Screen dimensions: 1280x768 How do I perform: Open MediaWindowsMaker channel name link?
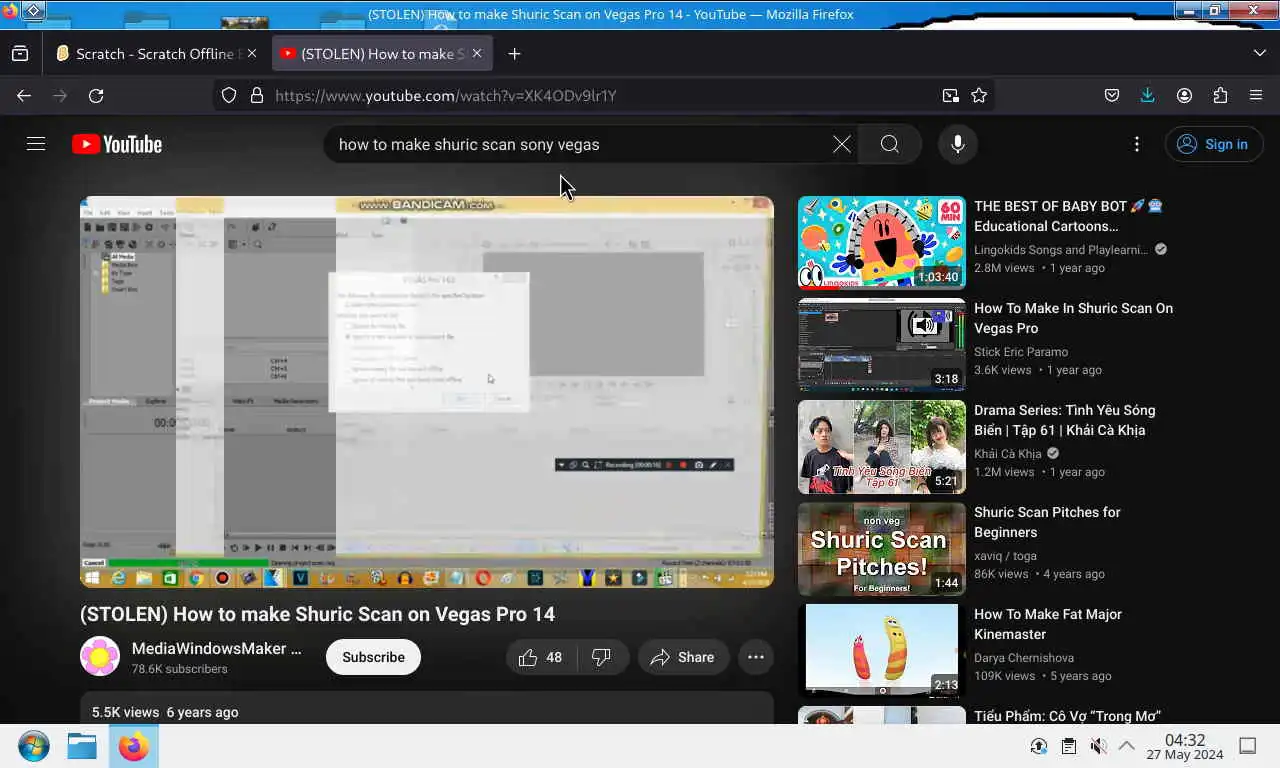pos(217,648)
